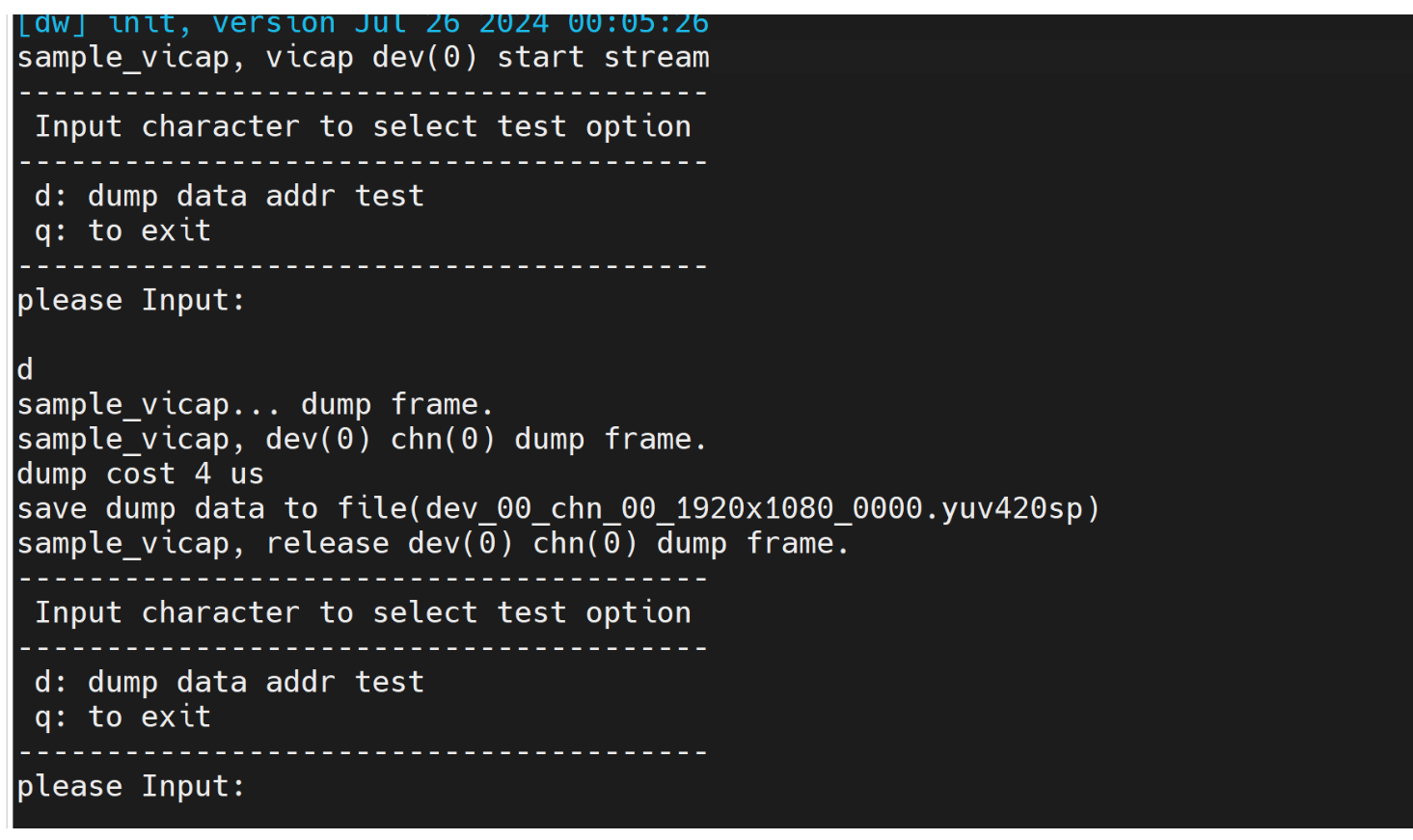Click the 'dump cost 4 us' line
Image resolution: width=1413 pixels, height=840 pixels.
coord(140,474)
